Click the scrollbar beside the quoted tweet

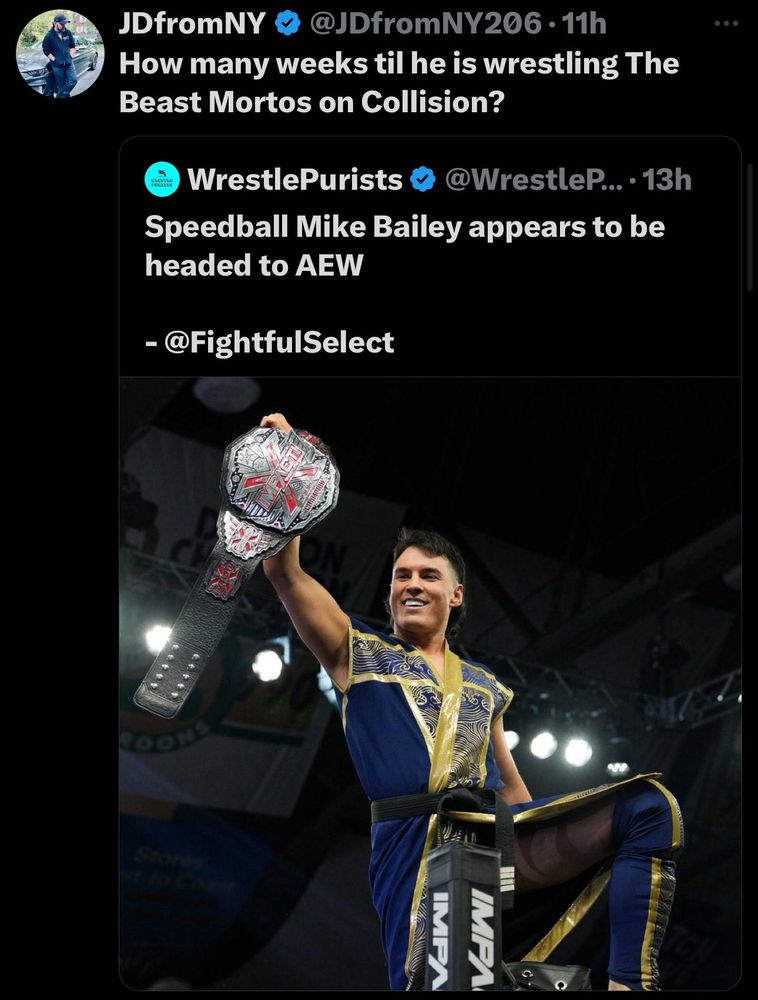751,226
